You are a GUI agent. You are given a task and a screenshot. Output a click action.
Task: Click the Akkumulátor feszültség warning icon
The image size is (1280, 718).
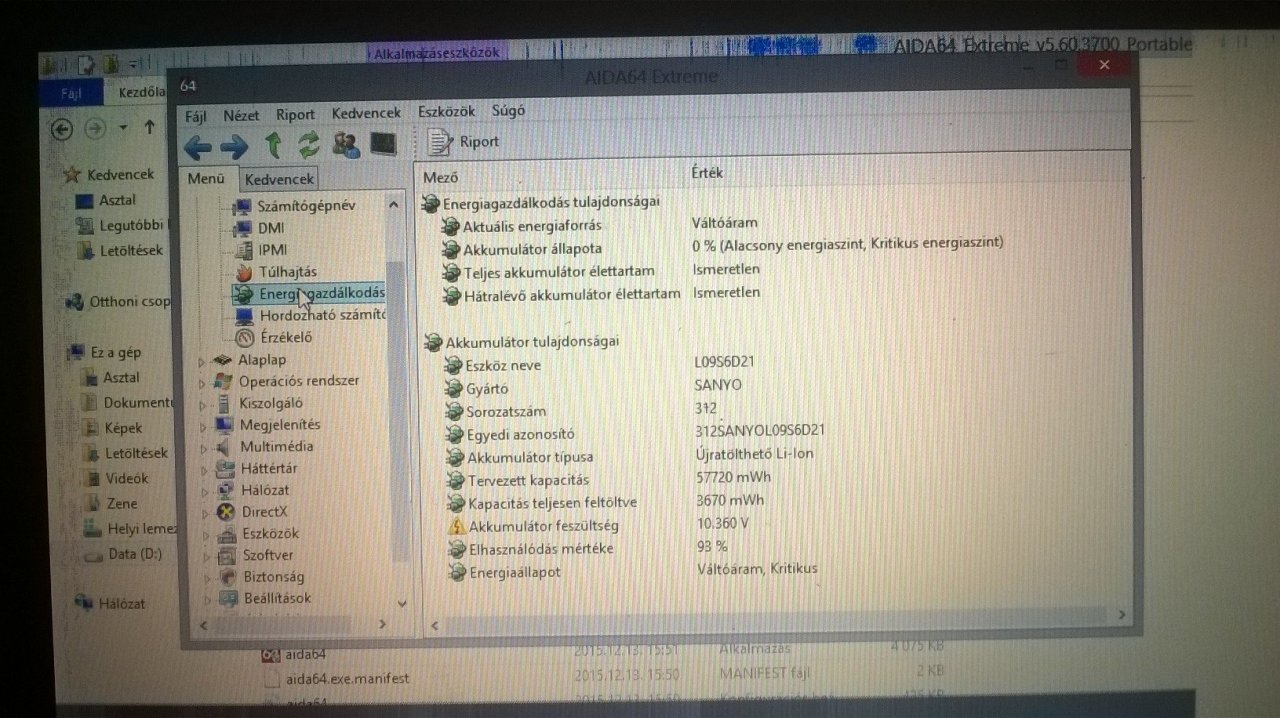tap(457, 525)
